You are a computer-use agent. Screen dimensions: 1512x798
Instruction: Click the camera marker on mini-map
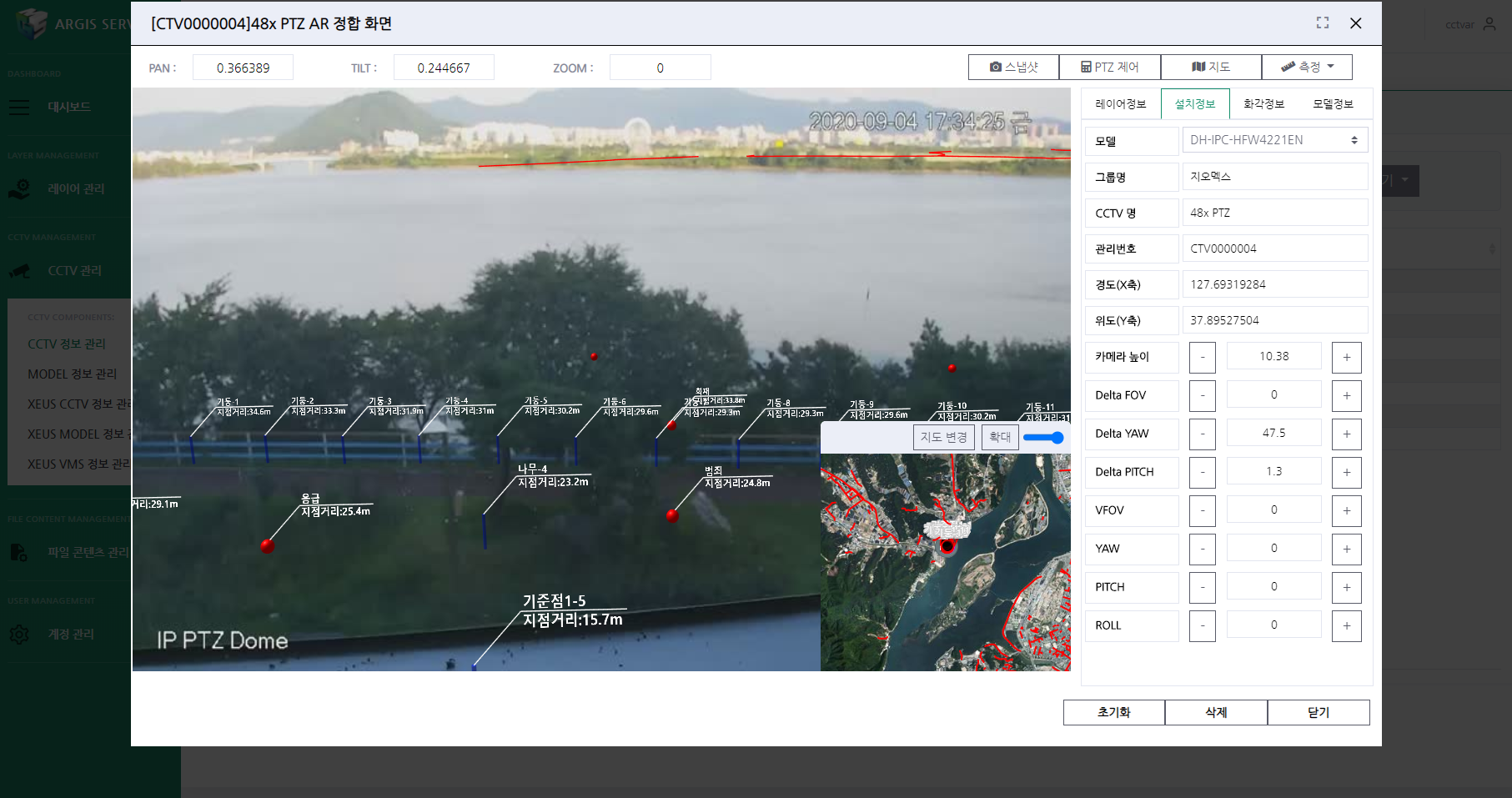point(947,546)
